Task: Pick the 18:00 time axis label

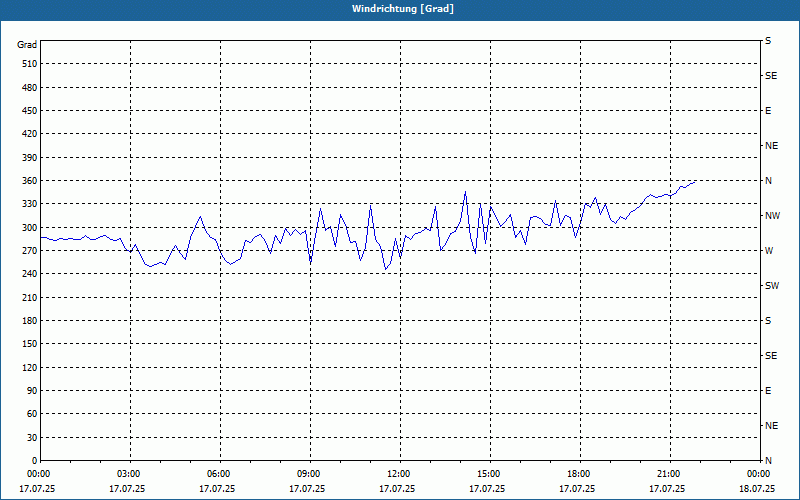Action: 581,474
